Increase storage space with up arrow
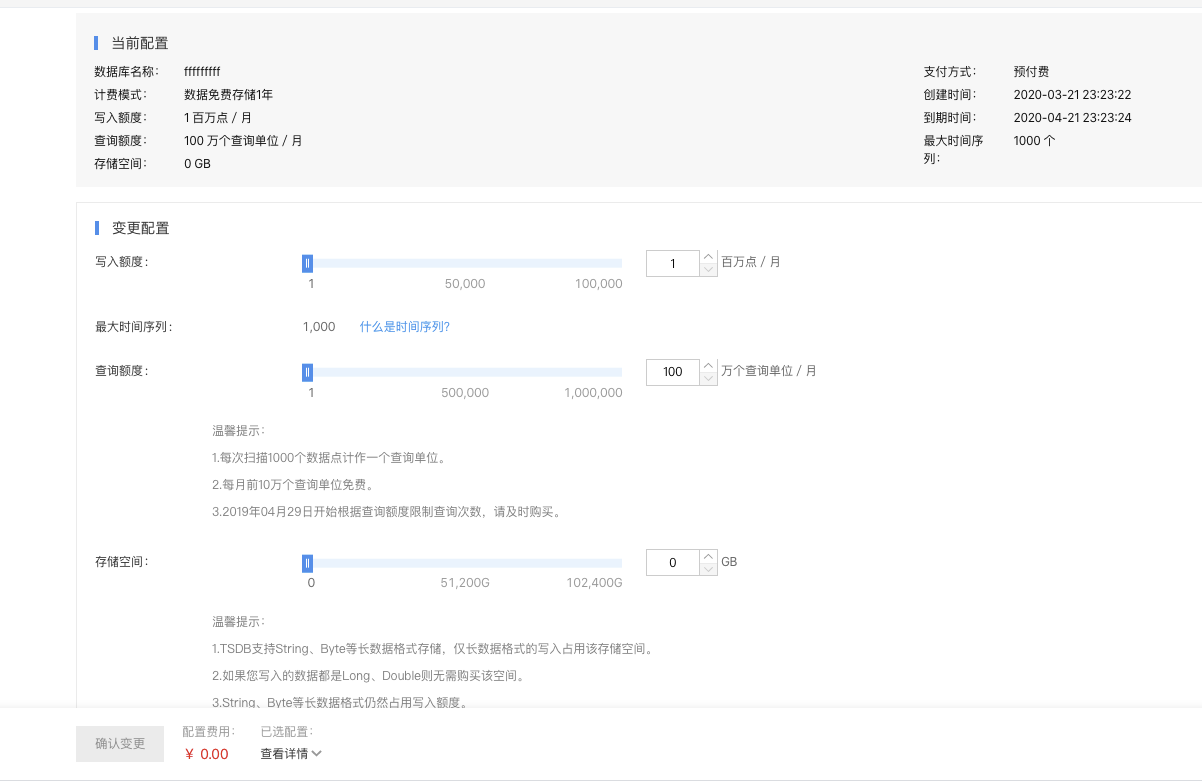 [708, 557]
